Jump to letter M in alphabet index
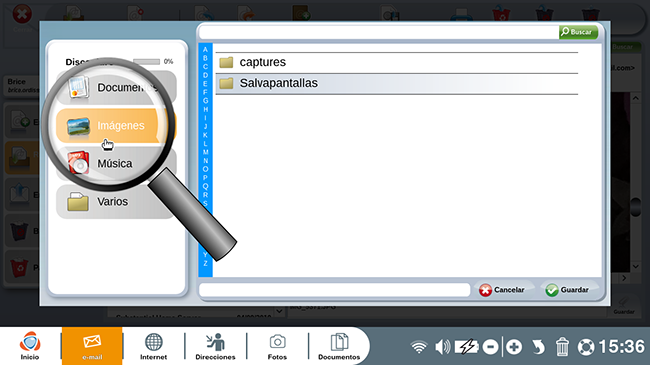 pos(205,152)
